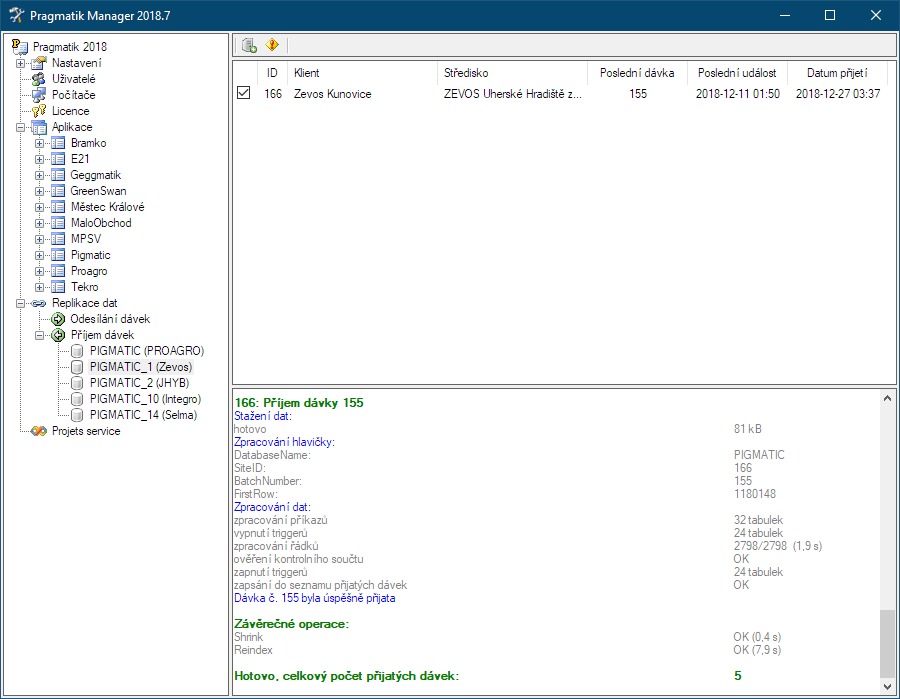Image resolution: width=900 pixels, height=699 pixels.
Task: Sort by Datum přijetí column header
Action: (x=837, y=73)
